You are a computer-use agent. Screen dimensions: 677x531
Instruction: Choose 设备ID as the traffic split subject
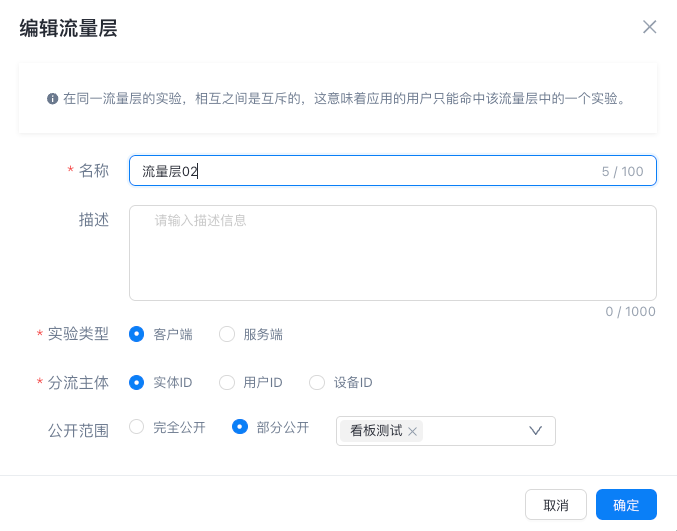coord(317,382)
